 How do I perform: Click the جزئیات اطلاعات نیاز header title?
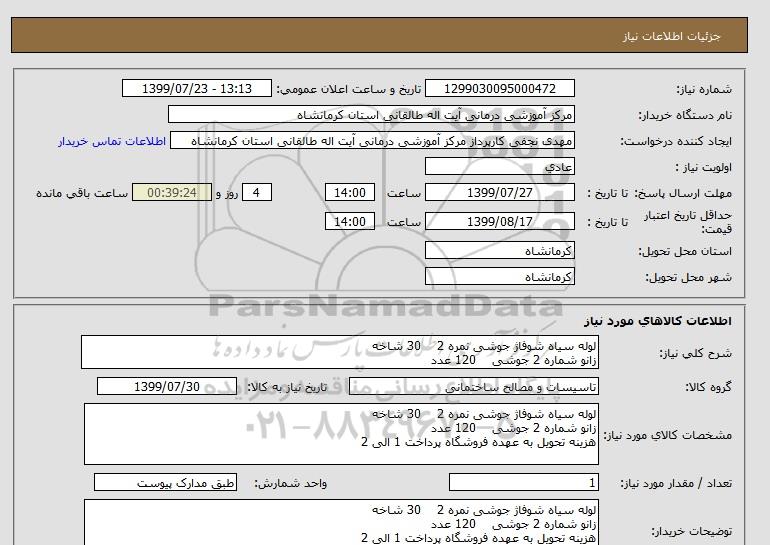671,36
